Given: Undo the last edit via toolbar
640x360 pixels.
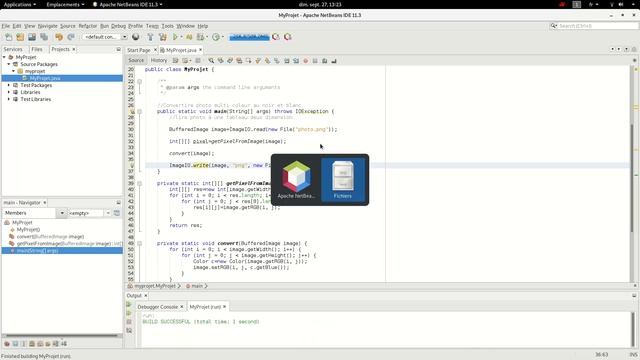Looking at the screenshot, I should coord(59,37).
